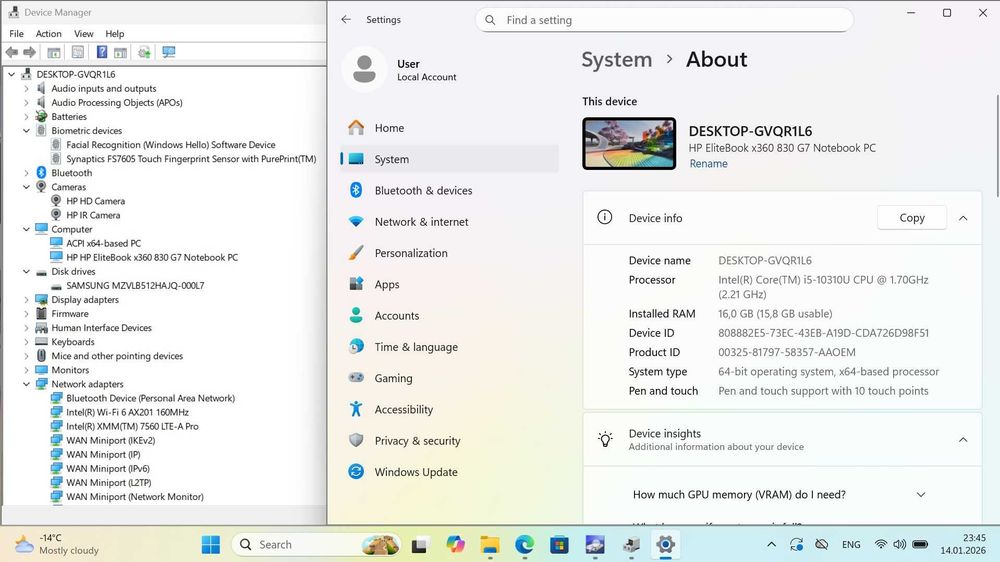Open the File menu in Device Manager
Image resolution: width=1000 pixels, height=562 pixels.
pos(17,34)
